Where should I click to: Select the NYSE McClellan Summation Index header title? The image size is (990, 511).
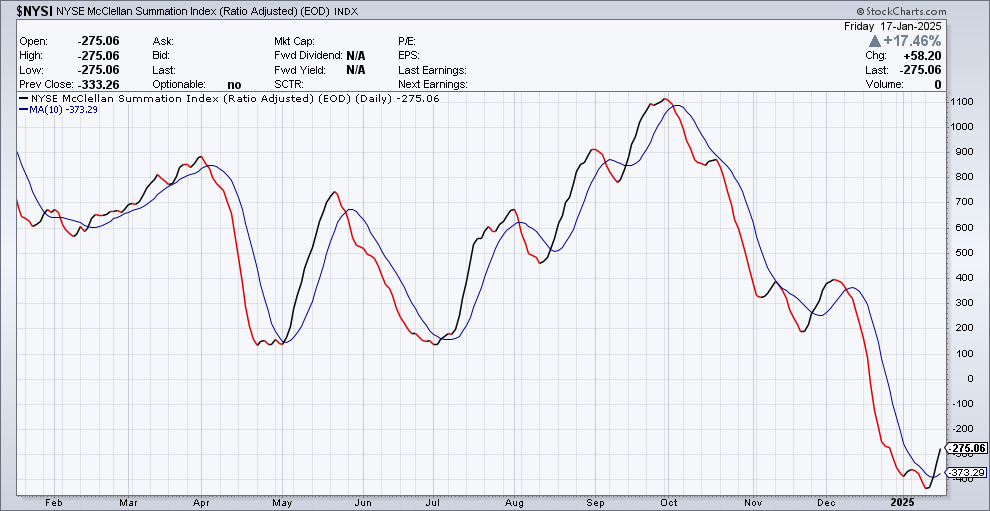193,11
